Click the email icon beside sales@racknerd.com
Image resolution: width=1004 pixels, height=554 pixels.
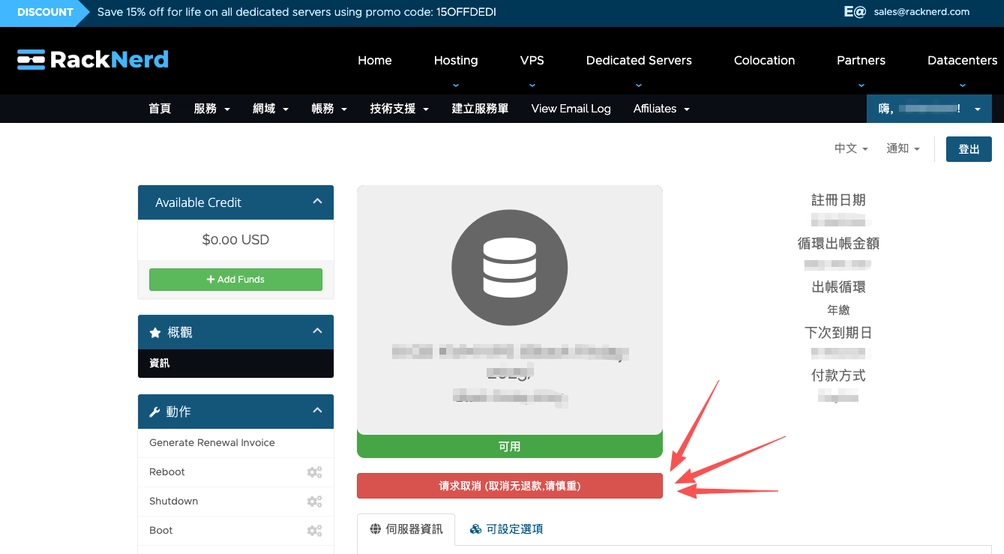pyautogui.click(x=854, y=12)
